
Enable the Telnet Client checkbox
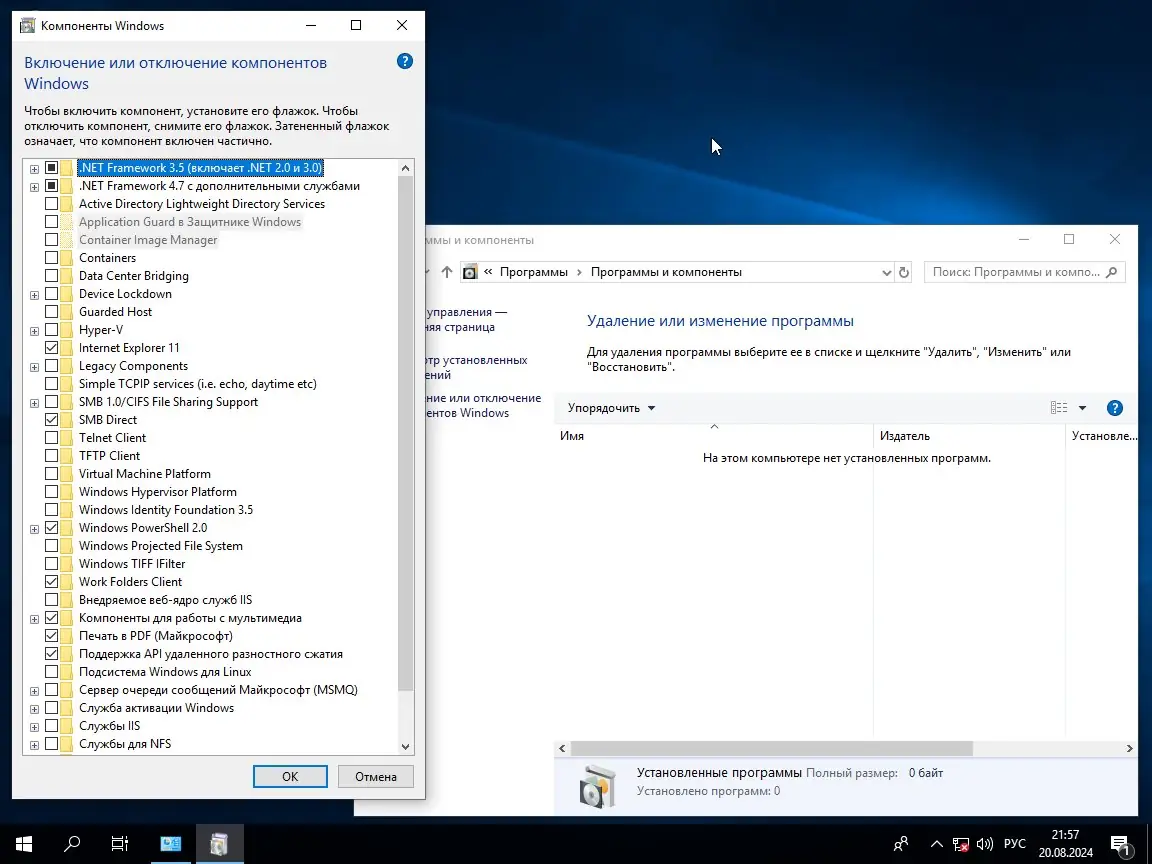click(51, 438)
